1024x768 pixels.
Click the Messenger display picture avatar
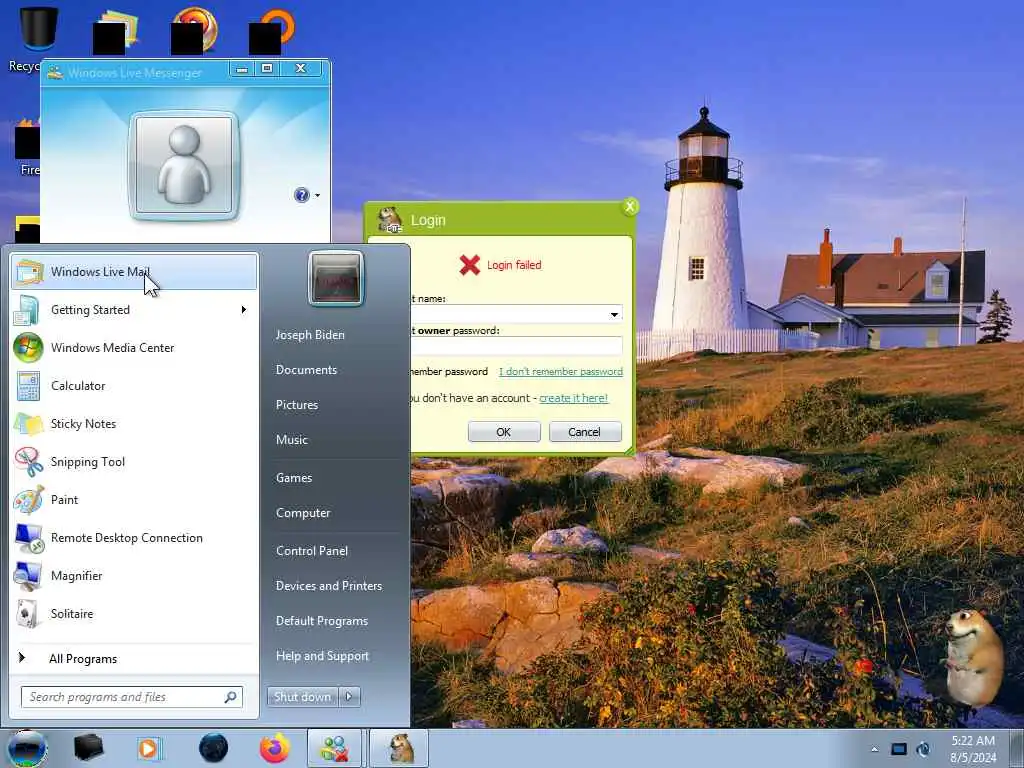[184, 165]
